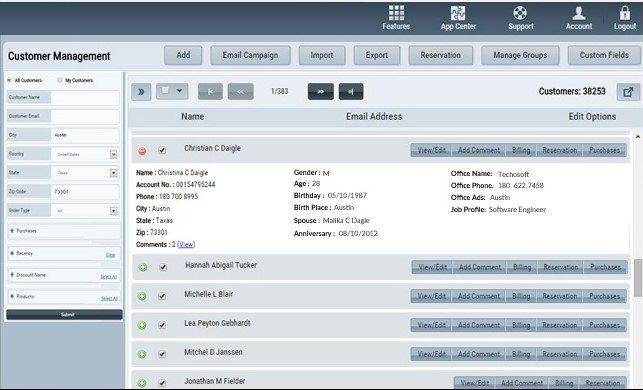
Task: Click into Customer Name field
Action: click(x=85, y=98)
